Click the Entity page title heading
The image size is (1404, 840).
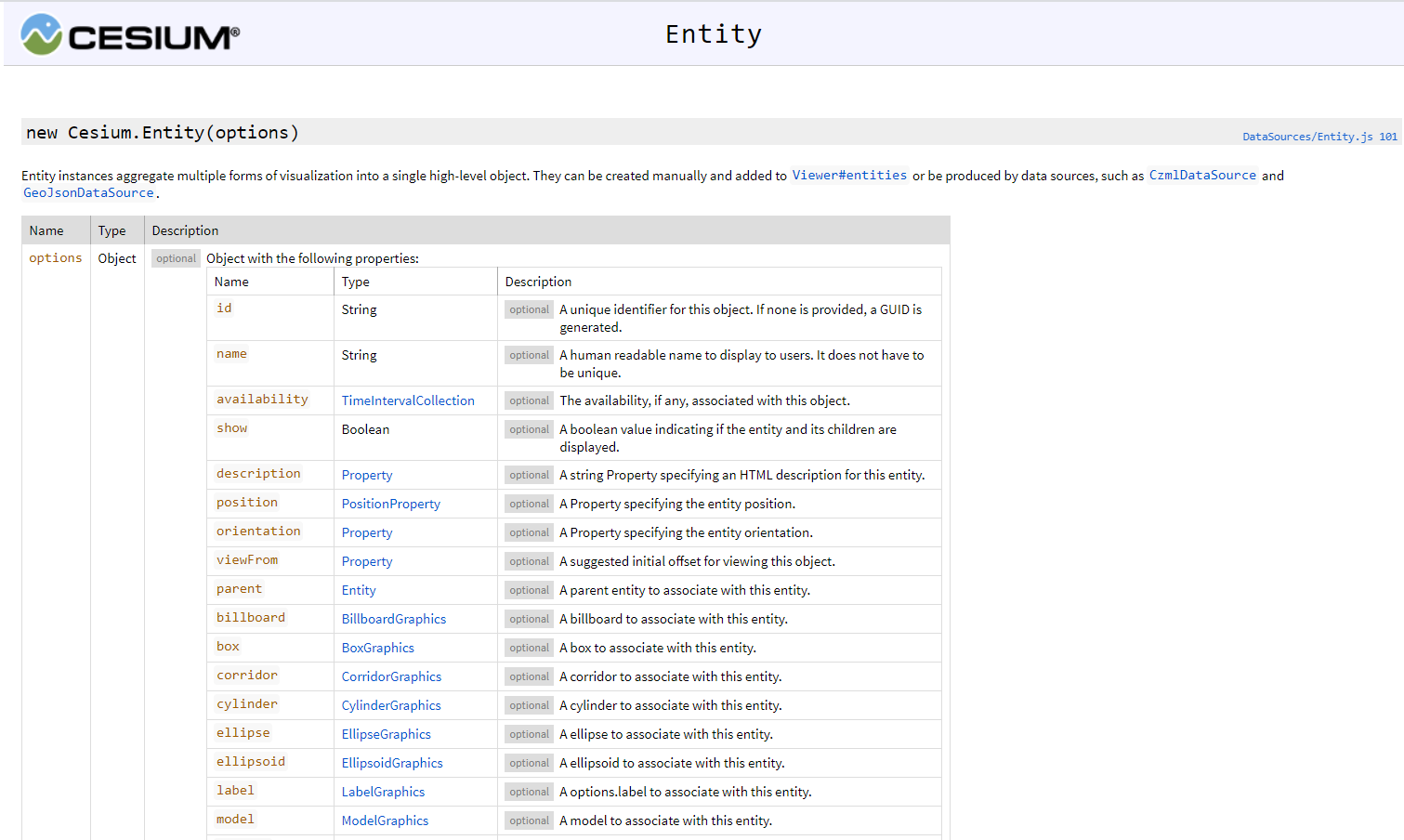tap(713, 34)
